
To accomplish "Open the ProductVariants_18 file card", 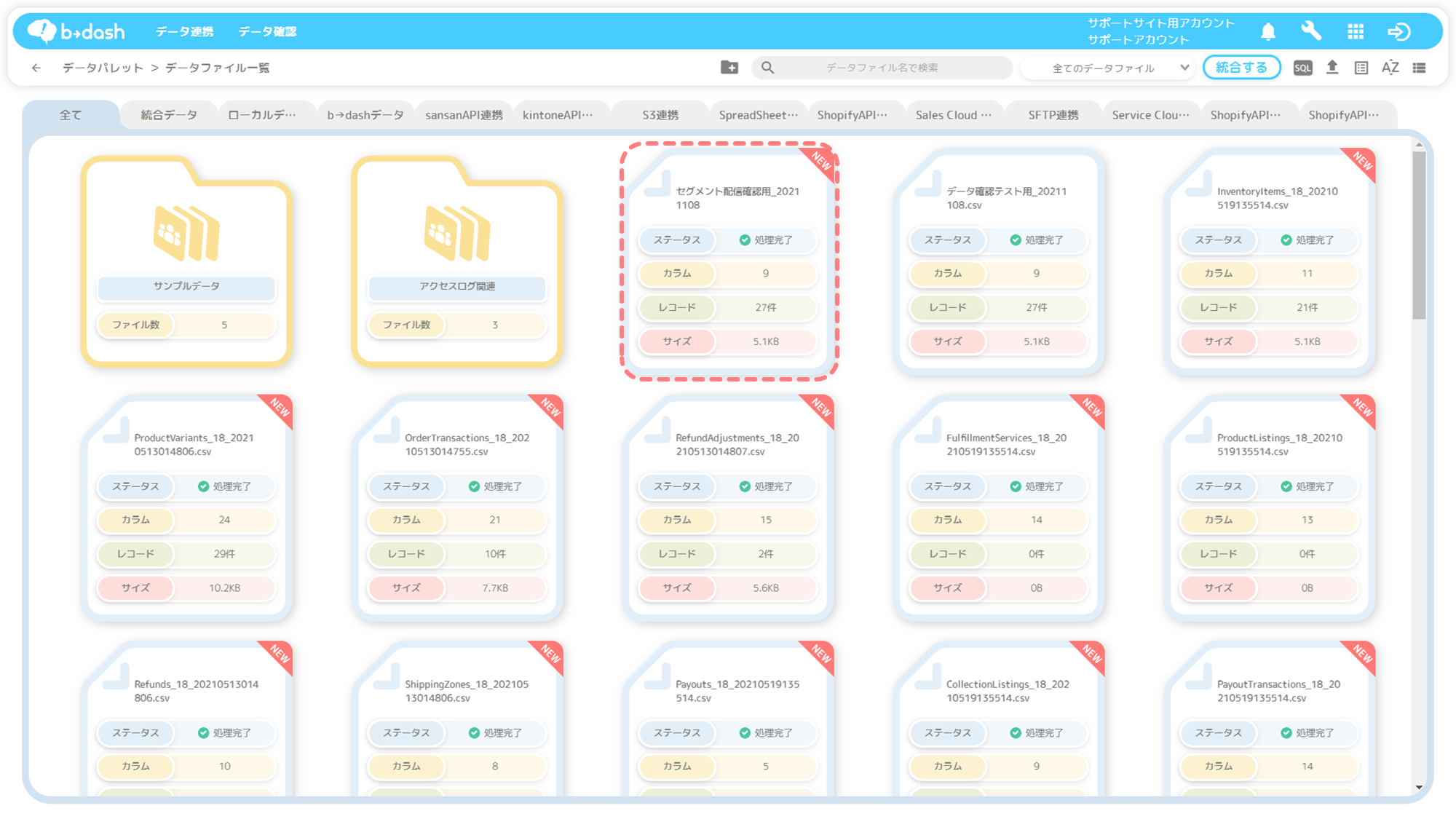I will point(186,508).
